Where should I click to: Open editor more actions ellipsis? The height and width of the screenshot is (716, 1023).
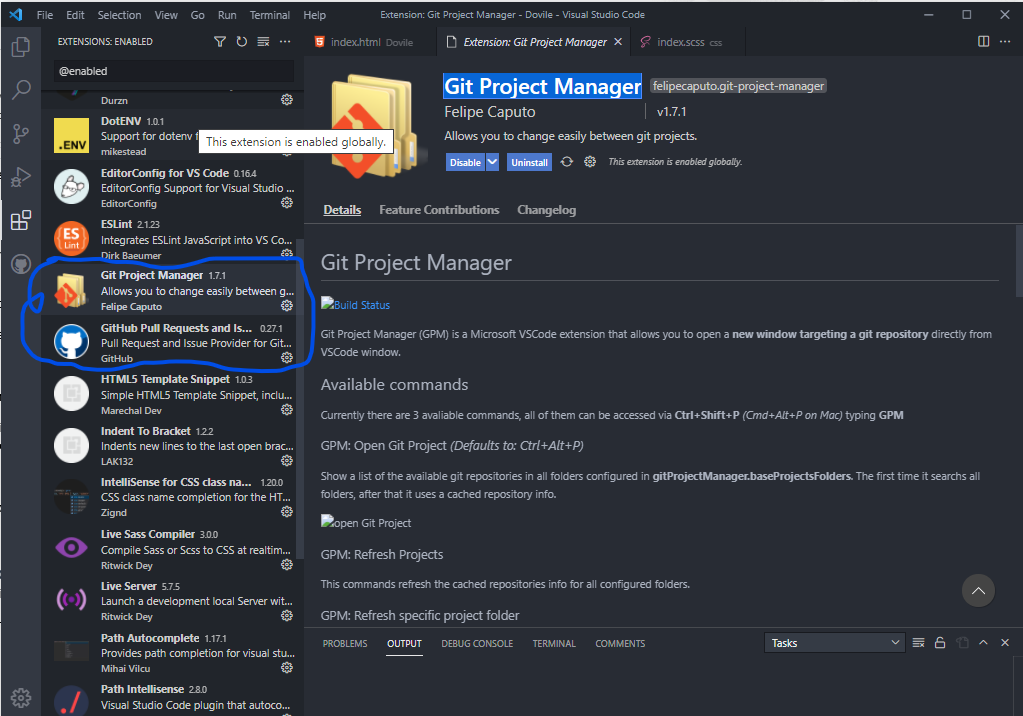click(x=1005, y=42)
